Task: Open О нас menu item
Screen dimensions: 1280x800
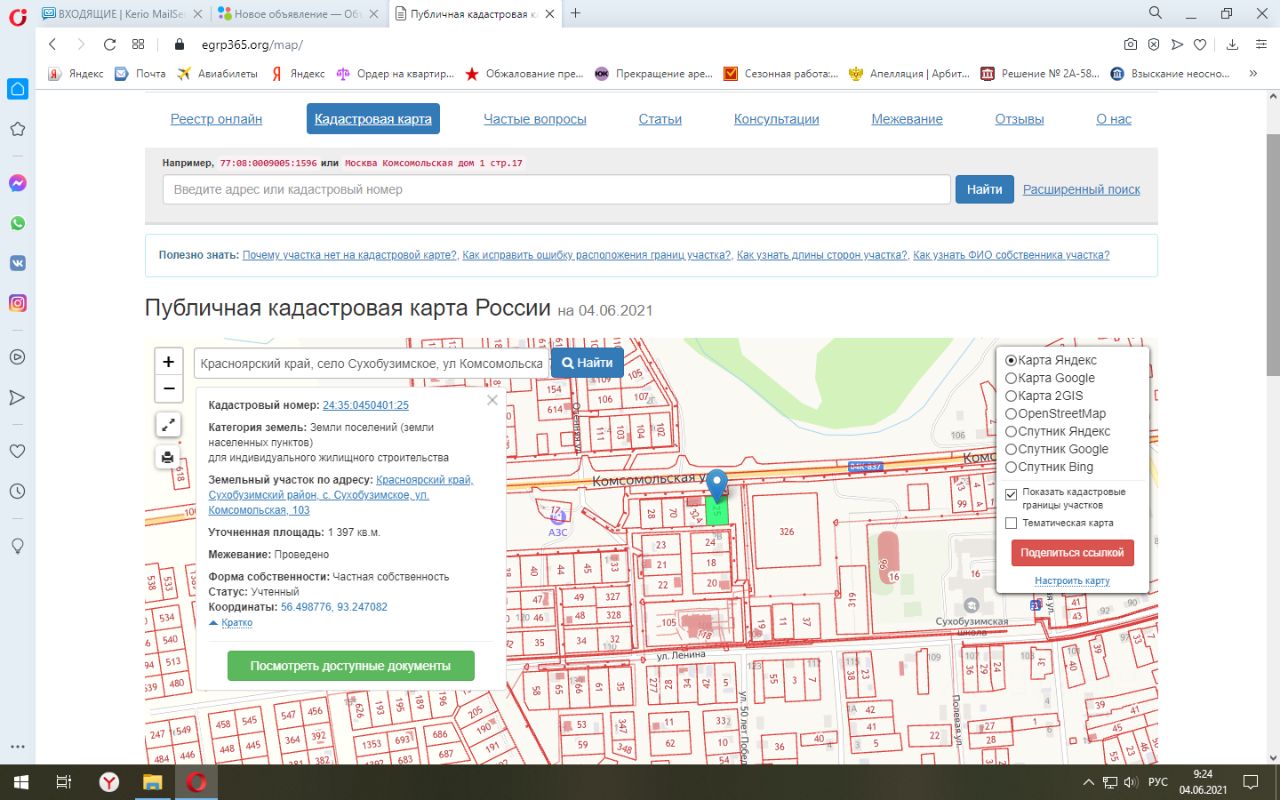Action: pyautogui.click(x=1114, y=119)
